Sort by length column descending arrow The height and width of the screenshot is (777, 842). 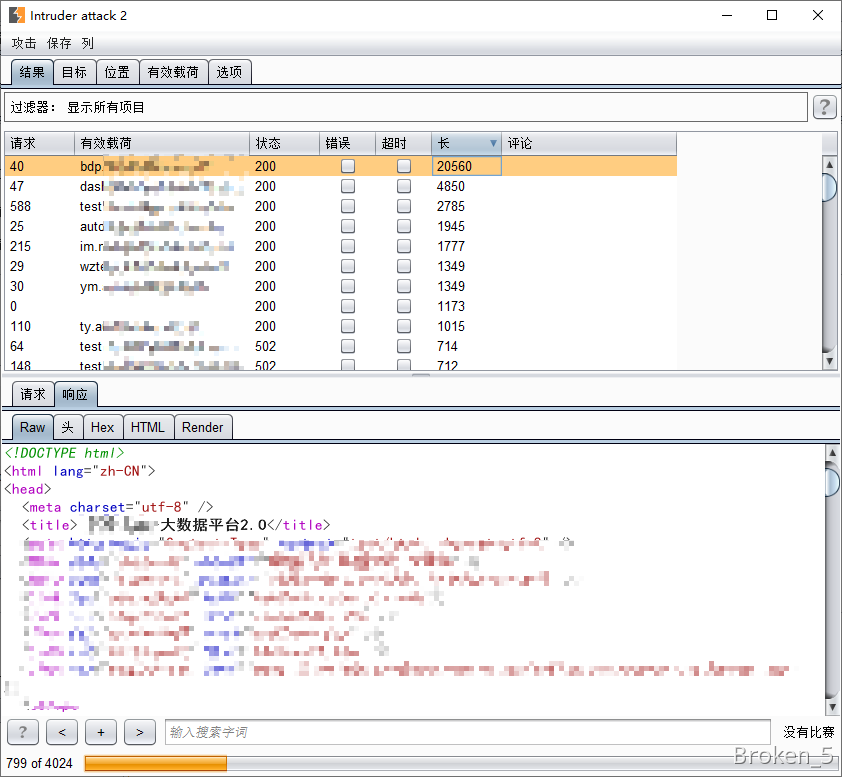click(x=493, y=144)
